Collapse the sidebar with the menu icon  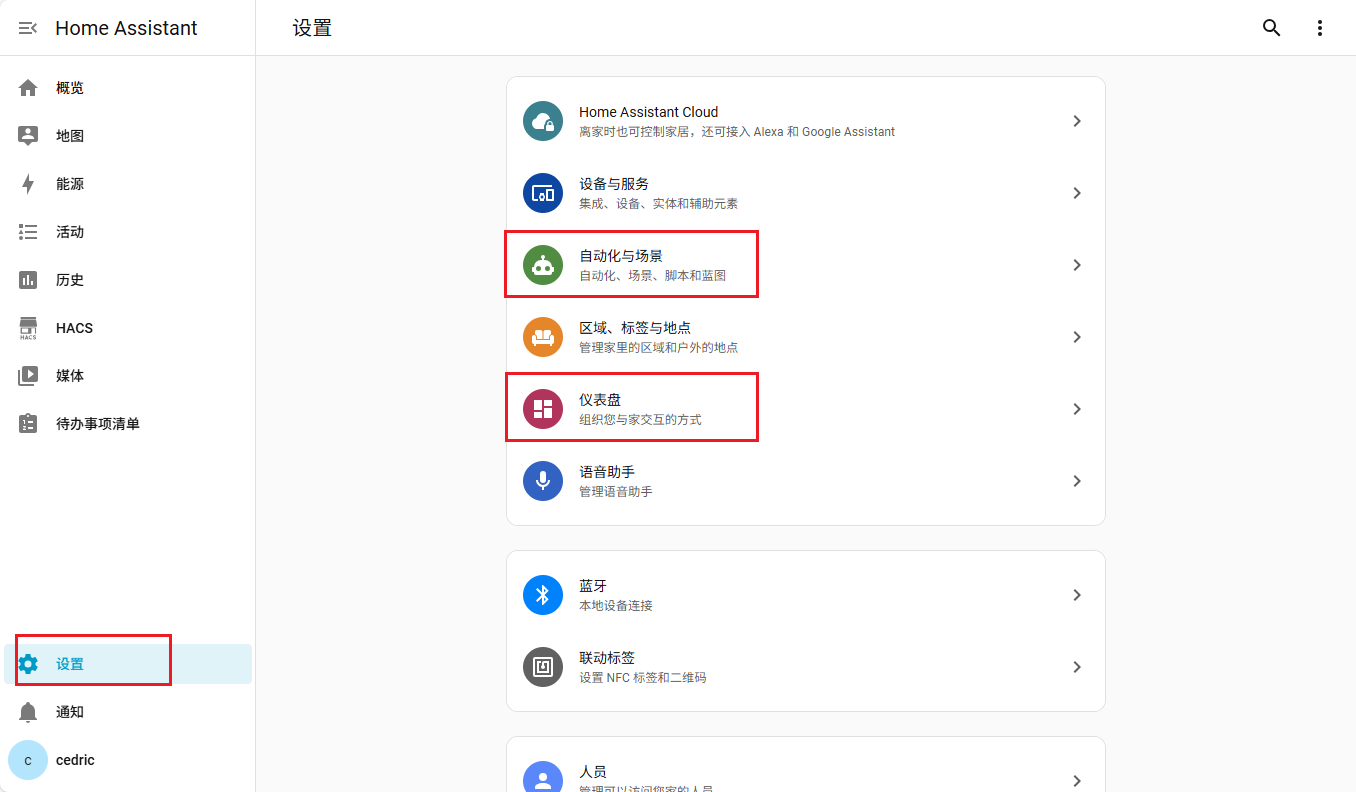(28, 28)
